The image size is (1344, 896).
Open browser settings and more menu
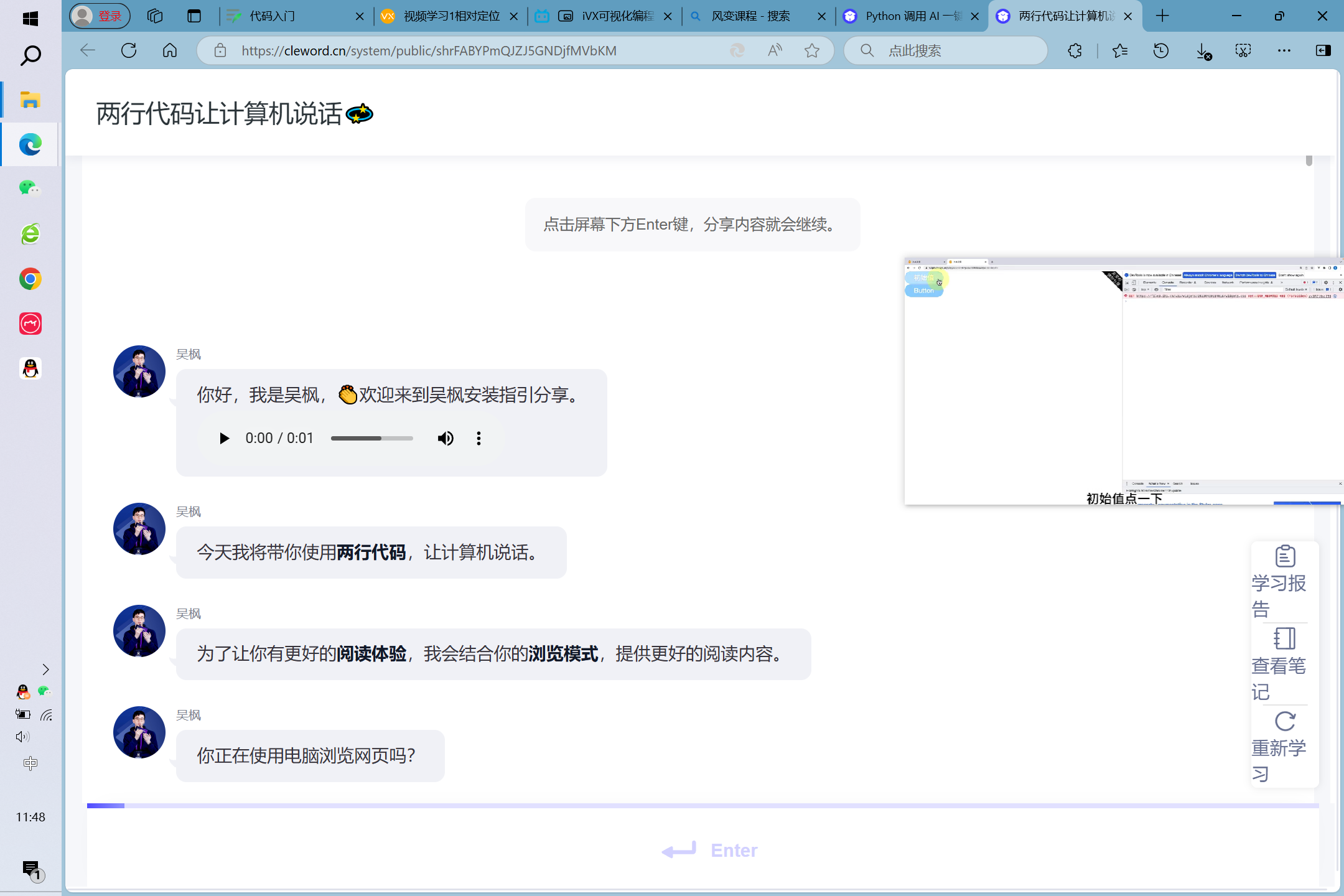pyautogui.click(x=1284, y=51)
